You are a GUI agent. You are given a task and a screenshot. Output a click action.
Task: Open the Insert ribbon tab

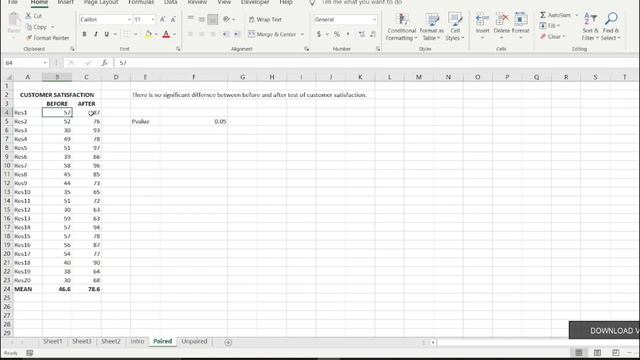coord(65,2)
